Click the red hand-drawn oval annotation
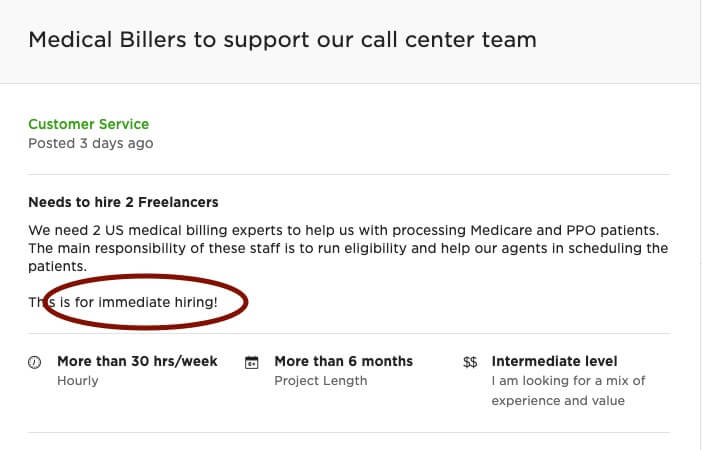 [x=146, y=302]
